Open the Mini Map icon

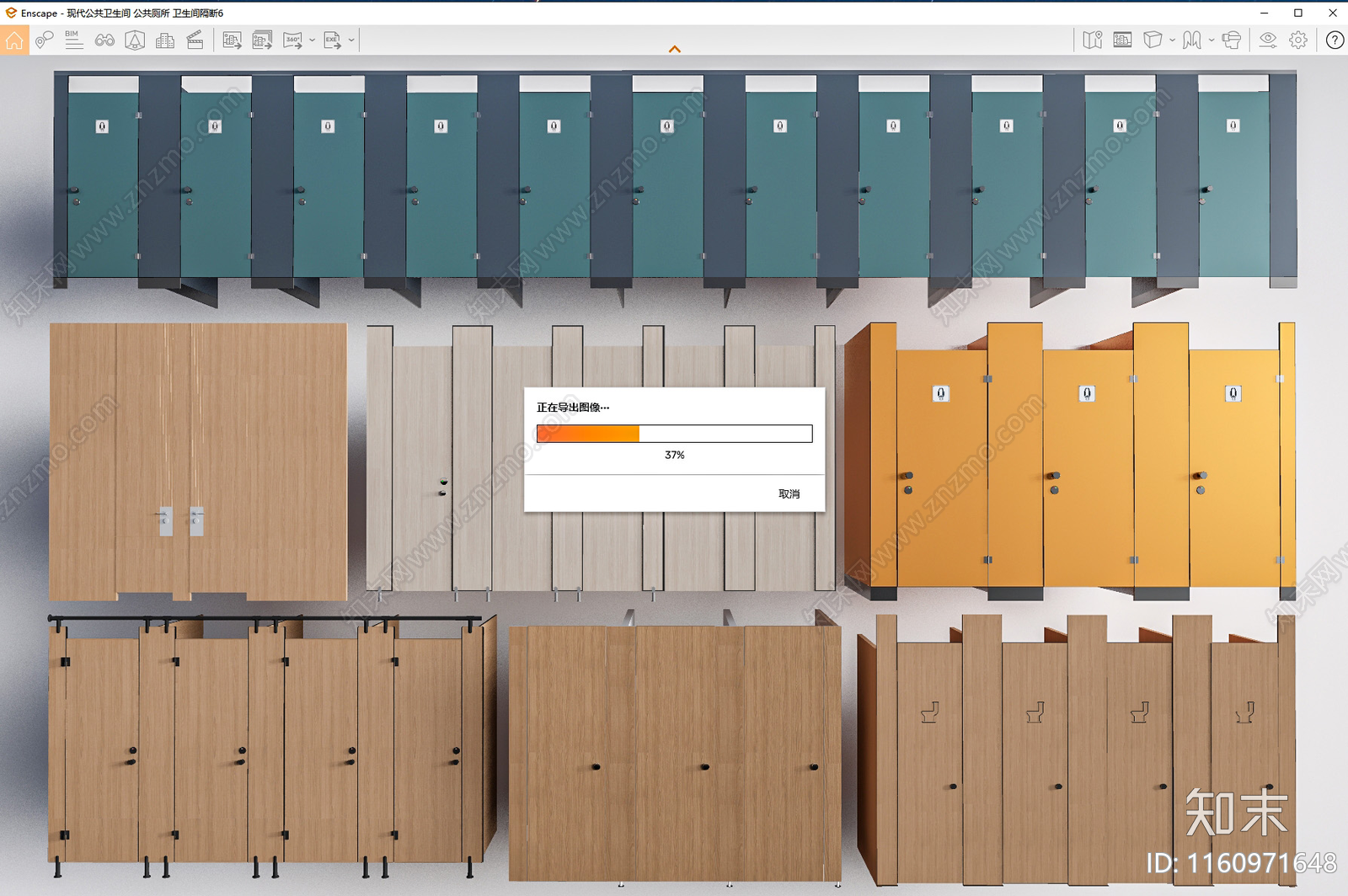pos(1093,40)
